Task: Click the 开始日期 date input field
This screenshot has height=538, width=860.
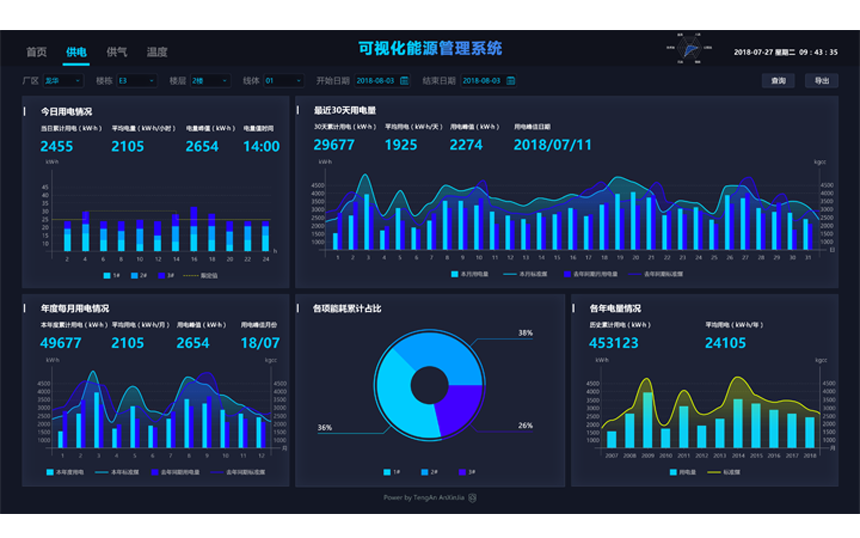Action: point(376,81)
